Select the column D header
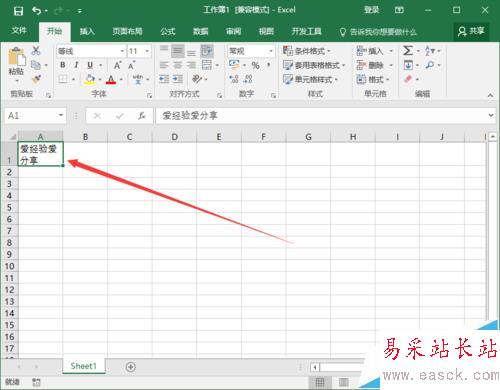 (x=174, y=137)
